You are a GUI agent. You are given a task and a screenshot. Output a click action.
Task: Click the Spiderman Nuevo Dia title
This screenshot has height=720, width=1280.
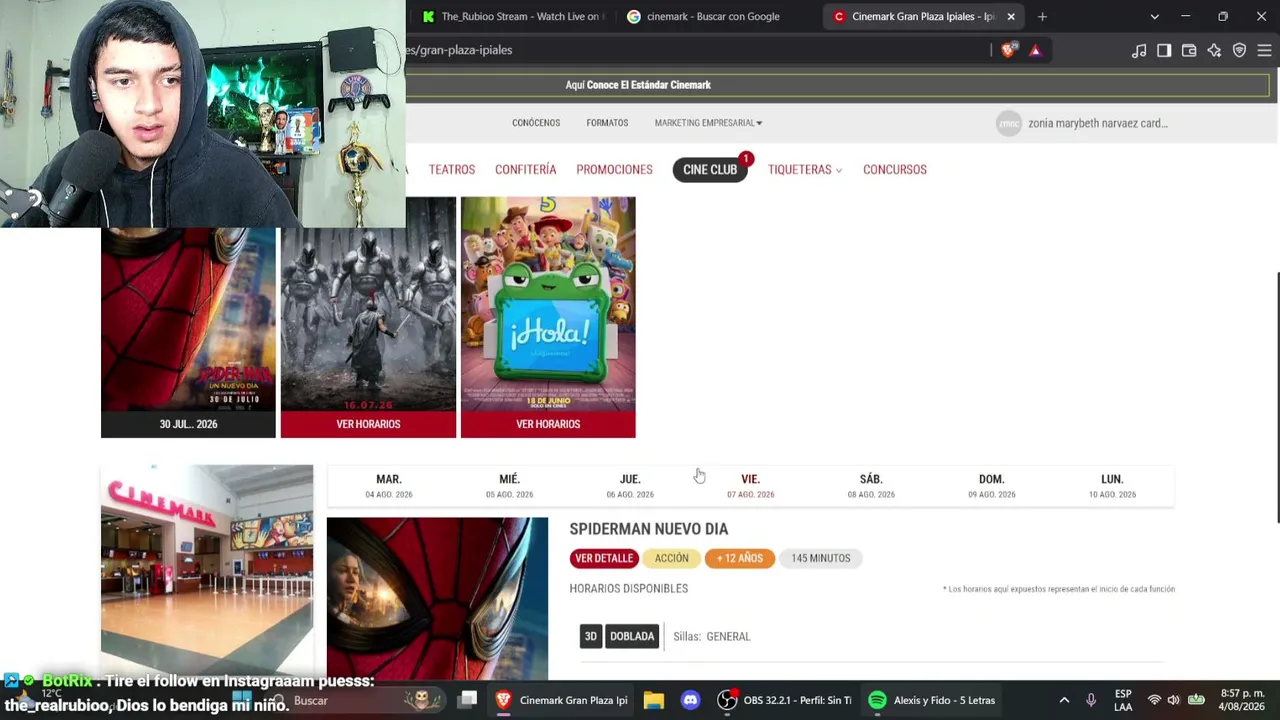(649, 529)
